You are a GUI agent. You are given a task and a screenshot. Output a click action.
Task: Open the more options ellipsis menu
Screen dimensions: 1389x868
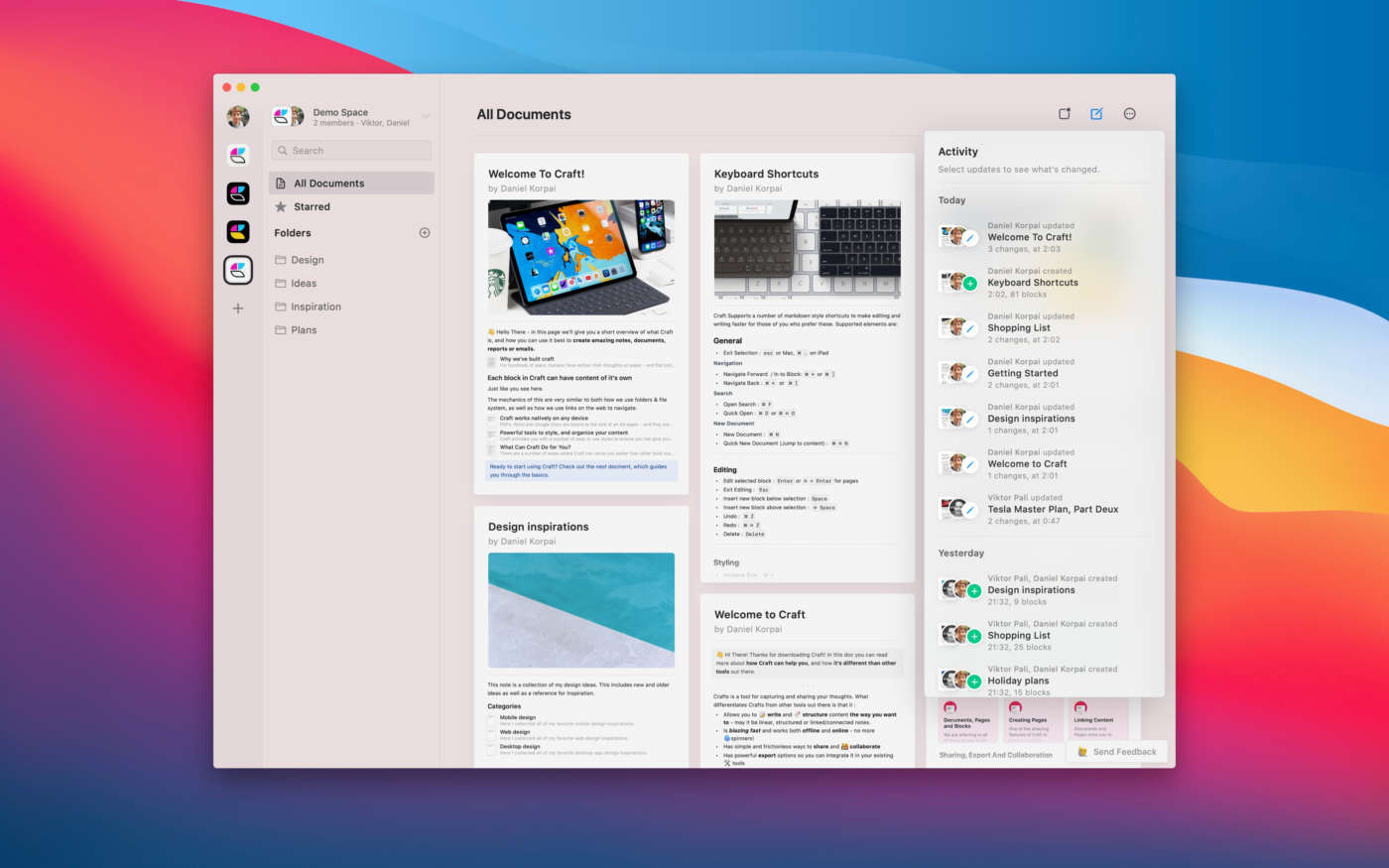pos(1129,114)
